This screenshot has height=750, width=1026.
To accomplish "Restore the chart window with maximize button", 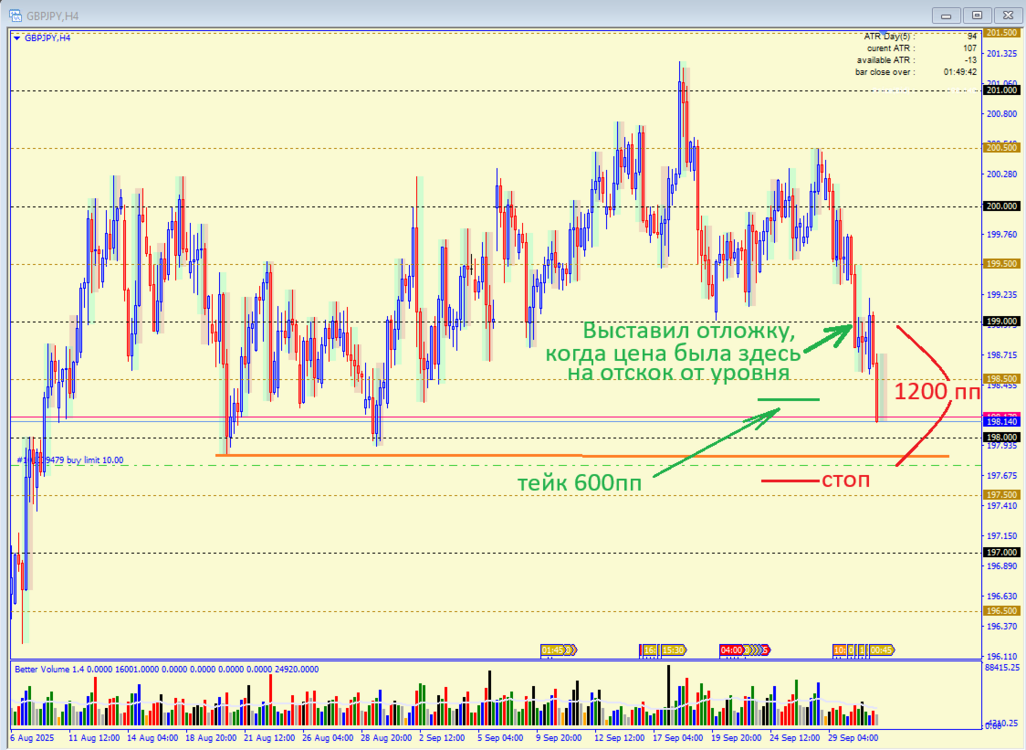I will pyautogui.click(x=977, y=15).
